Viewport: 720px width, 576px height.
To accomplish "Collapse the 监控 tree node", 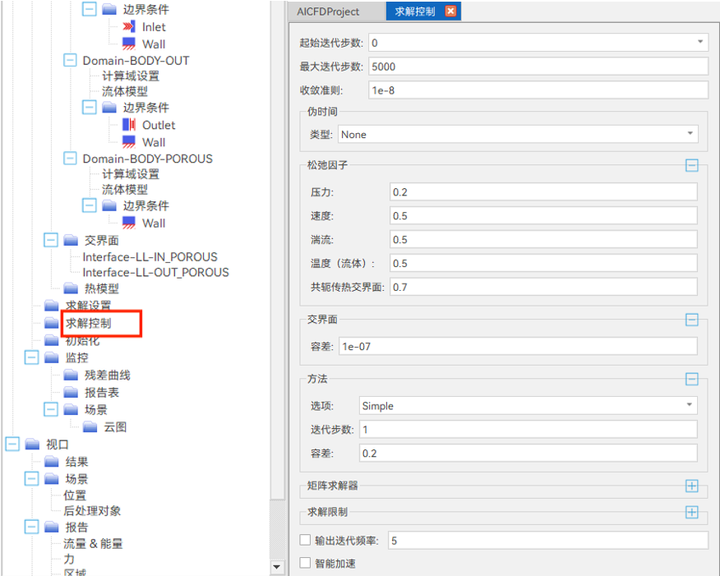I will tap(31, 357).
